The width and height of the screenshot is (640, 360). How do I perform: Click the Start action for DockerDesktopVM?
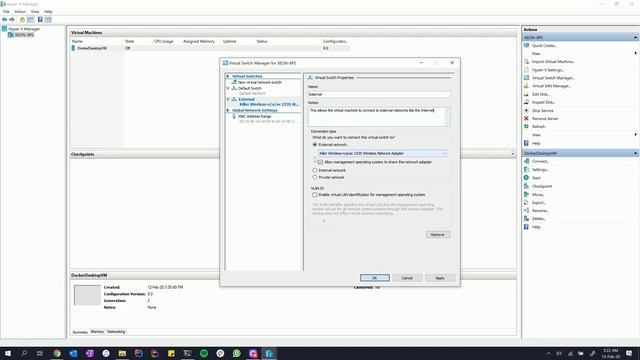pyautogui.click(x=536, y=178)
